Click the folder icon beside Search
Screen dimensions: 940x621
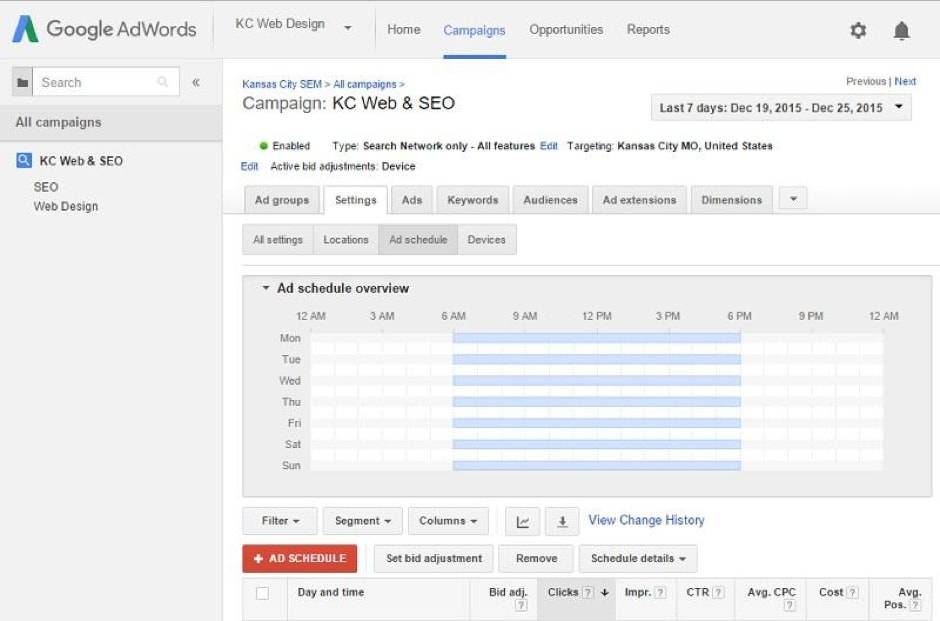pos(22,82)
